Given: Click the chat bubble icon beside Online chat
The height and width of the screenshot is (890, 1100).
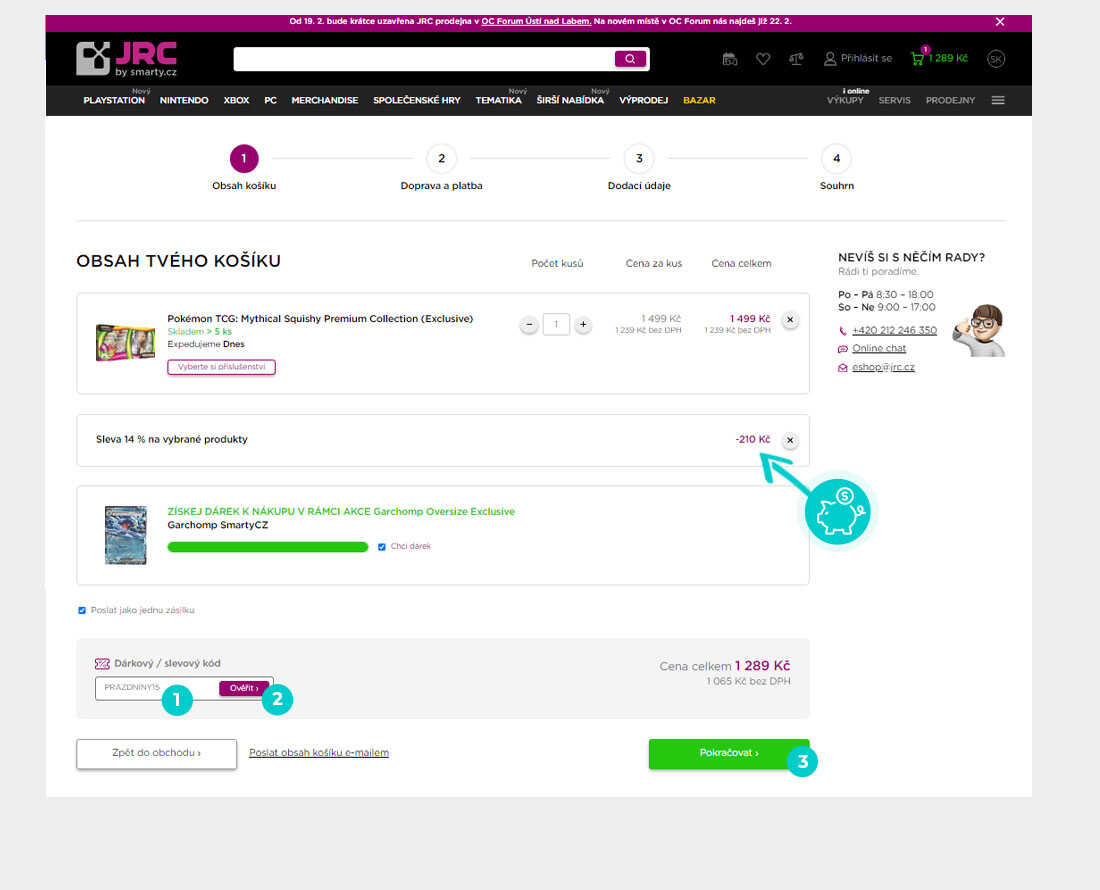Looking at the screenshot, I should coord(843,349).
